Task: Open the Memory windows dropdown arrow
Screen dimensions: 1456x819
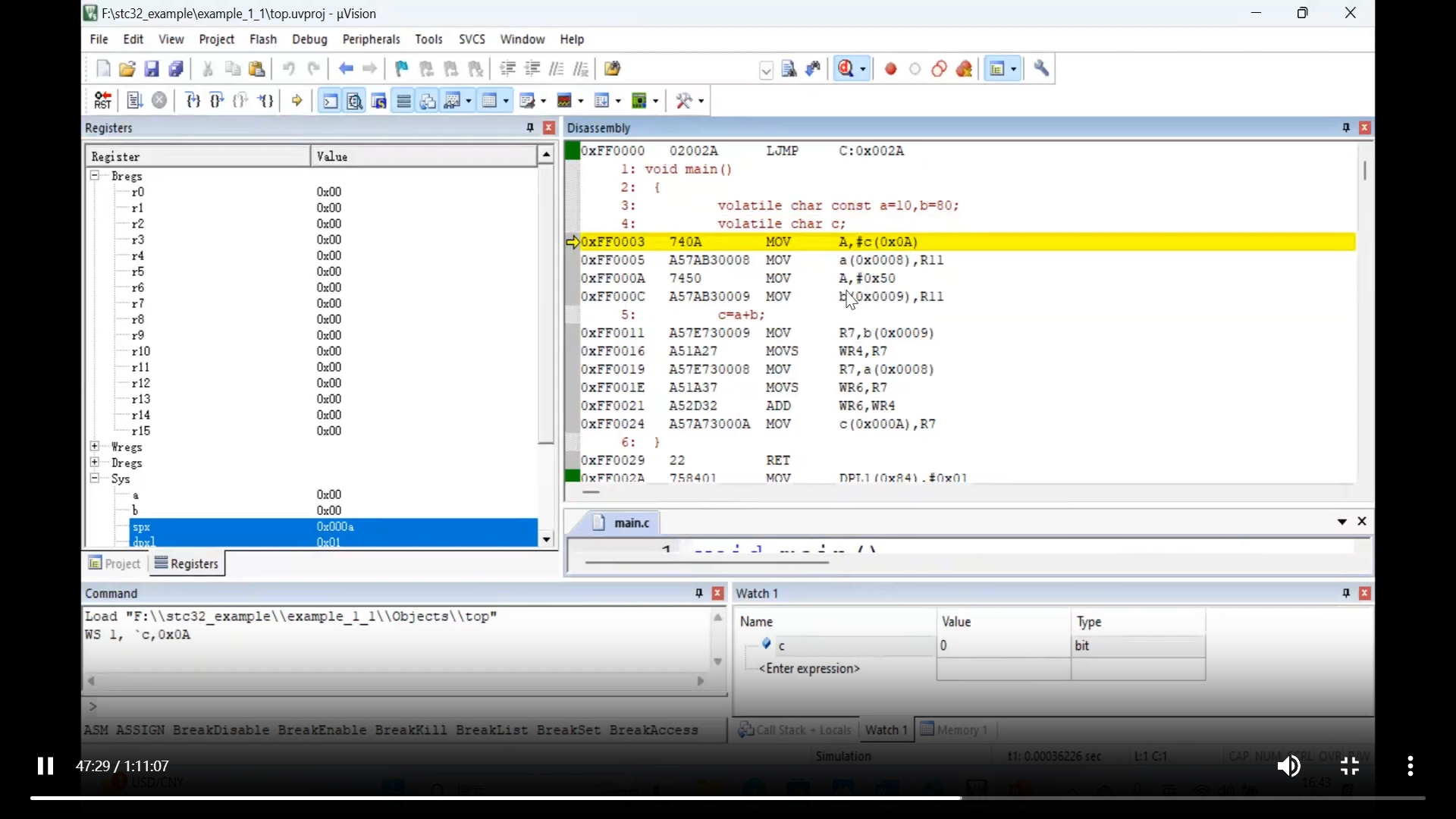Action: (506, 101)
